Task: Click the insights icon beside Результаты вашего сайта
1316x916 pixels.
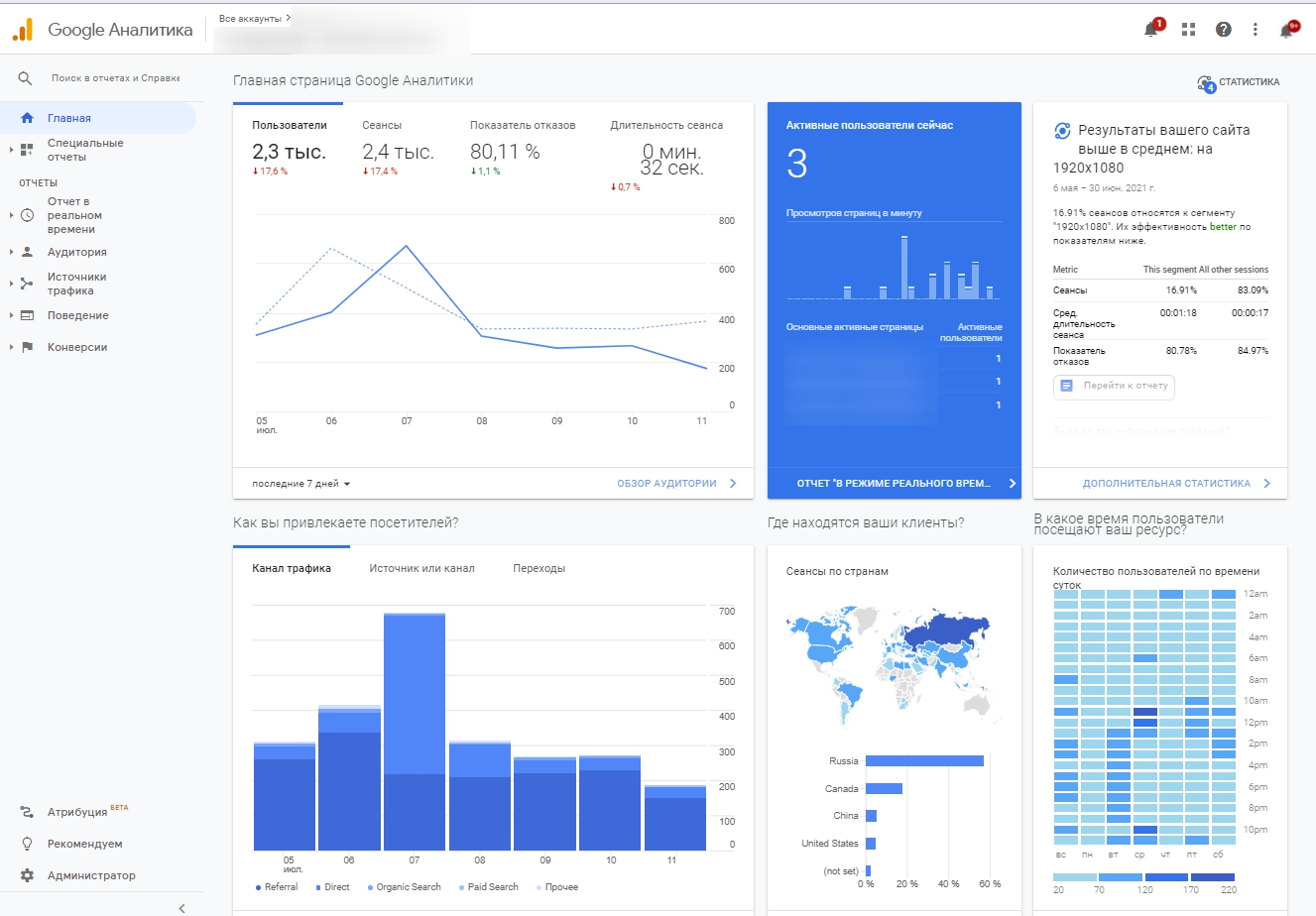Action: pyautogui.click(x=1062, y=130)
